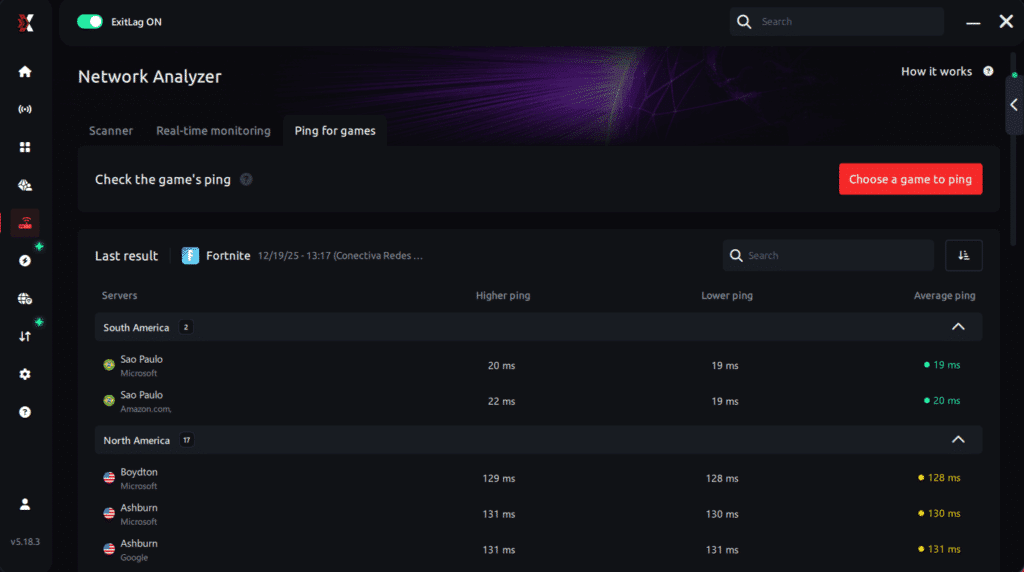Open the up-down arrows traffic sidebar icon
The width and height of the screenshot is (1024, 572).
coord(25,336)
